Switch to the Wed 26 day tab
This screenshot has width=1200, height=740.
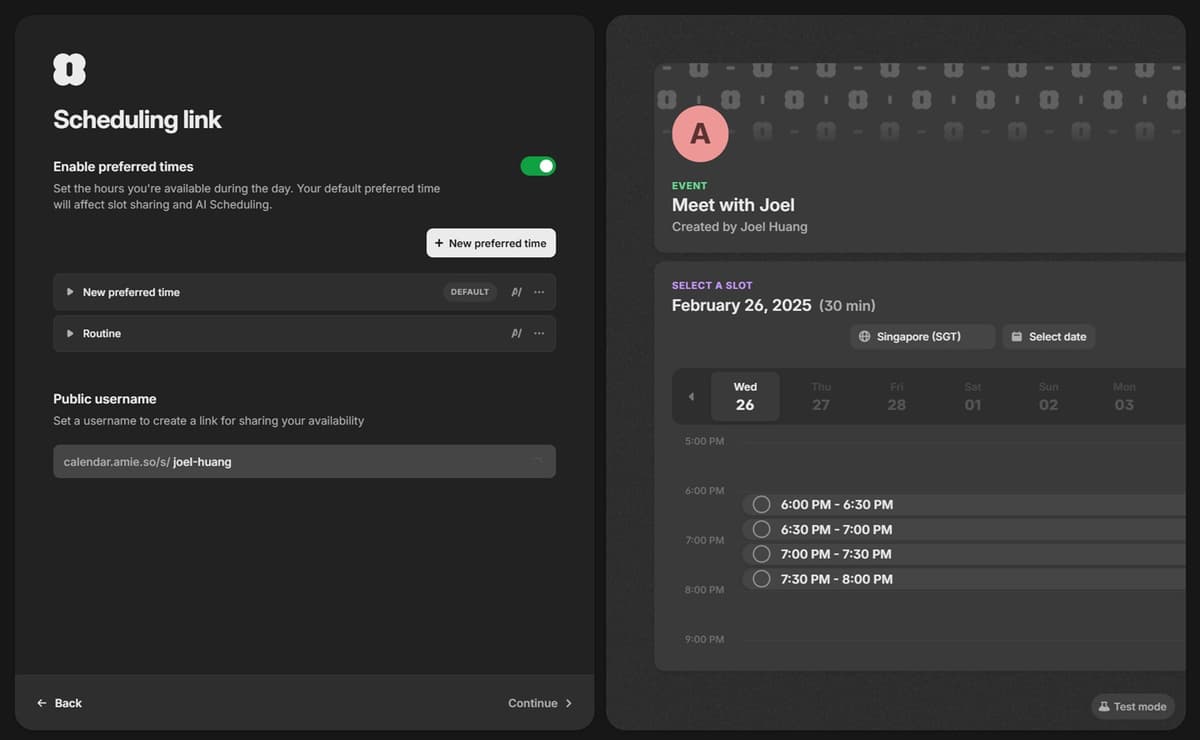coord(745,396)
